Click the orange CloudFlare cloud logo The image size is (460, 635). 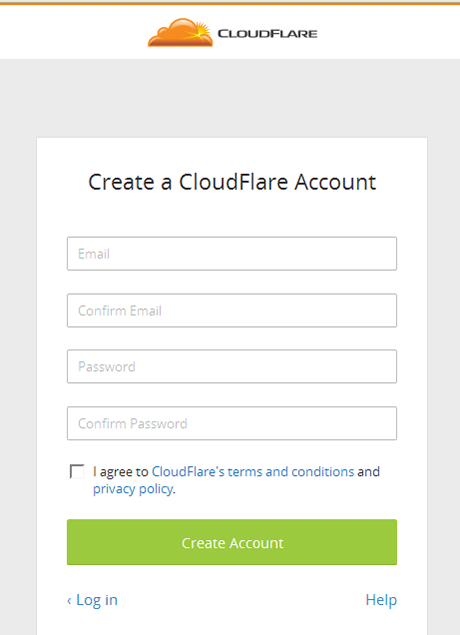180,32
